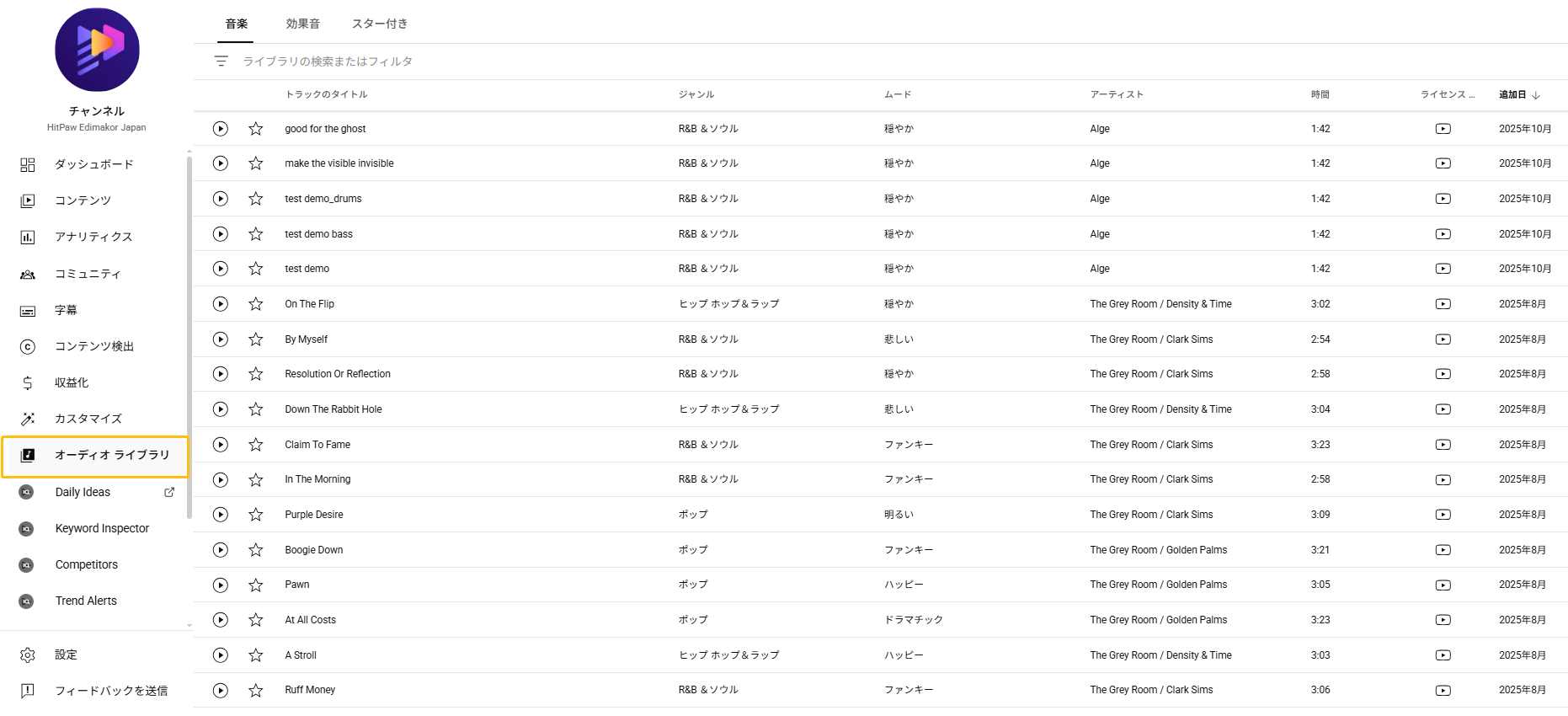
Task: Open license info for "good for the ghost"
Action: click(1443, 128)
